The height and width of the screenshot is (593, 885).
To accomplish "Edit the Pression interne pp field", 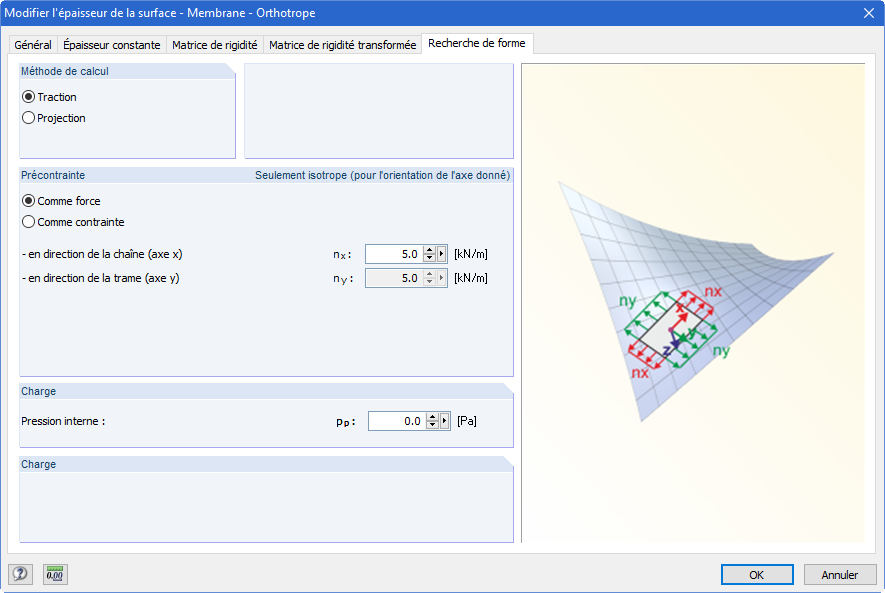I will tap(397, 421).
